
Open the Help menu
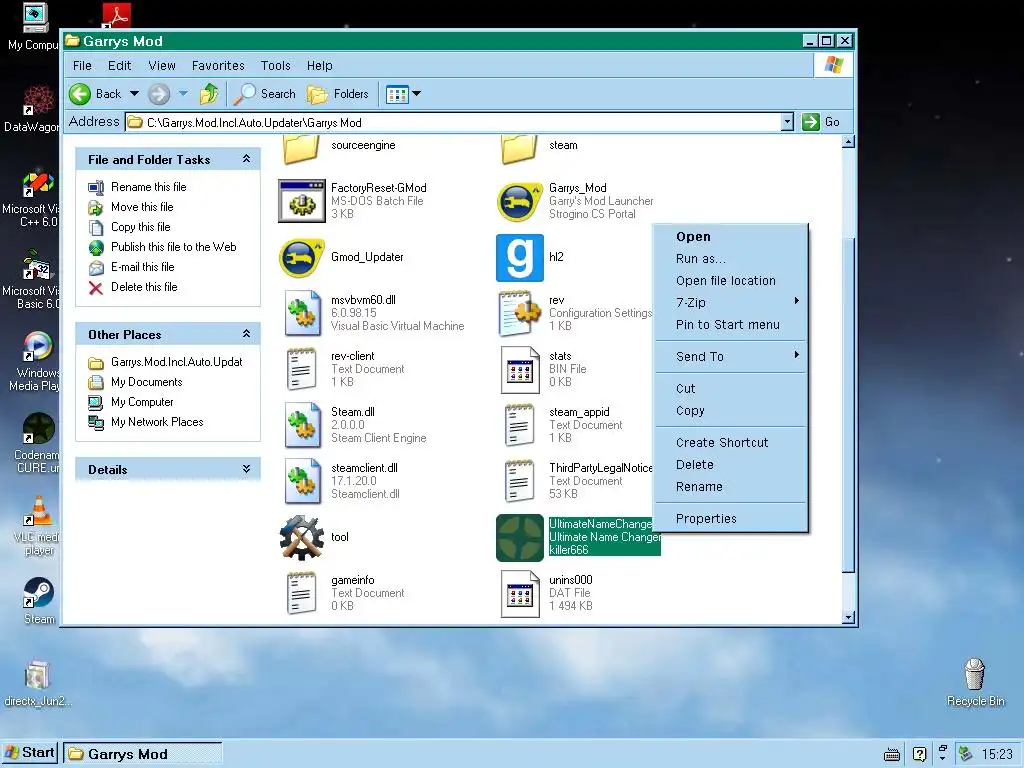[x=320, y=65]
